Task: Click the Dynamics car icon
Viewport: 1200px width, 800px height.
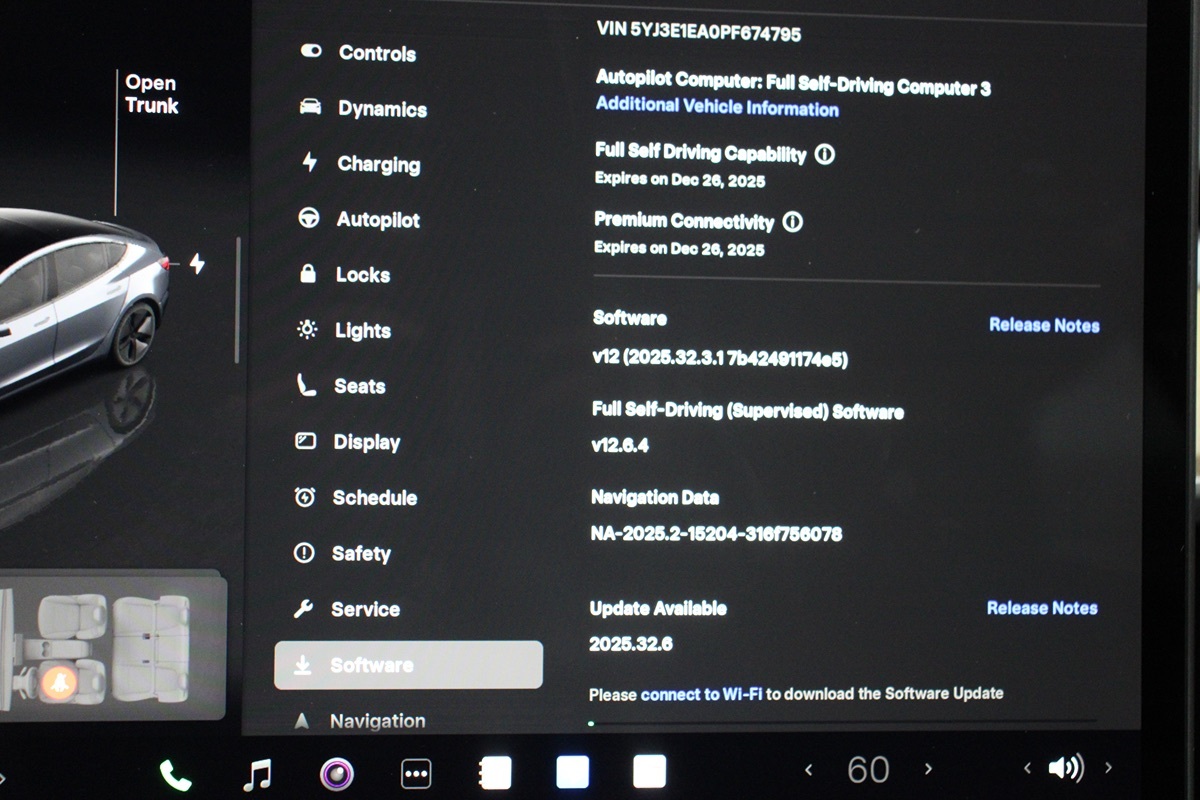Action: (310, 106)
